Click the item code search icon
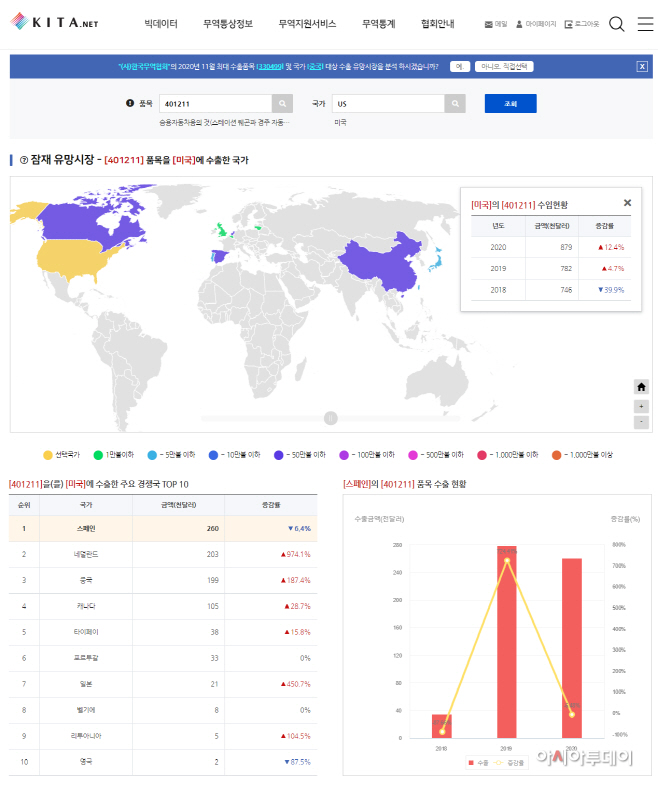This screenshot has width=658, height=787. (x=284, y=103)
